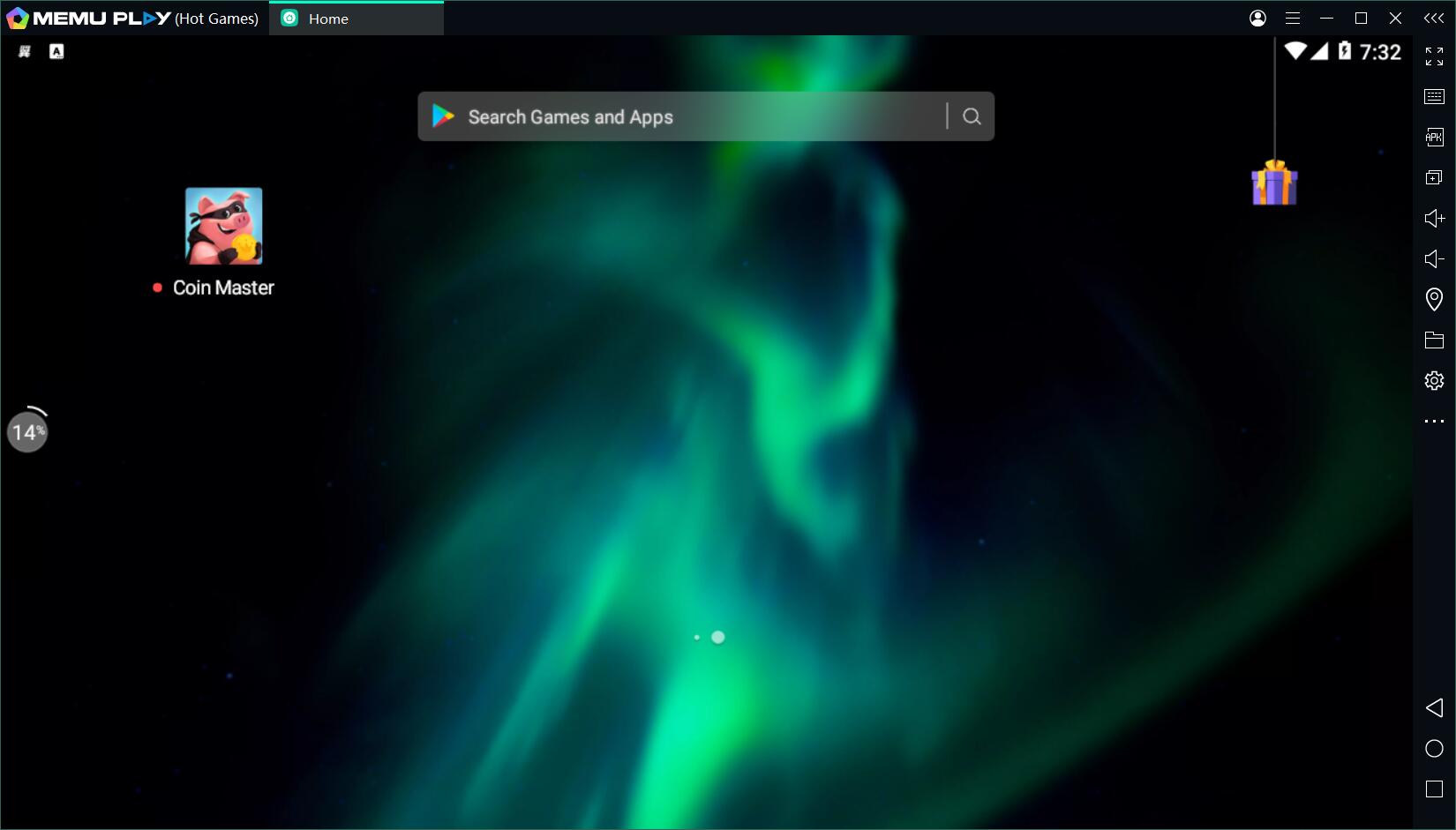Open the keyboard mapping tool
Screen dimensions: 1456x830
pos(1434,97)
